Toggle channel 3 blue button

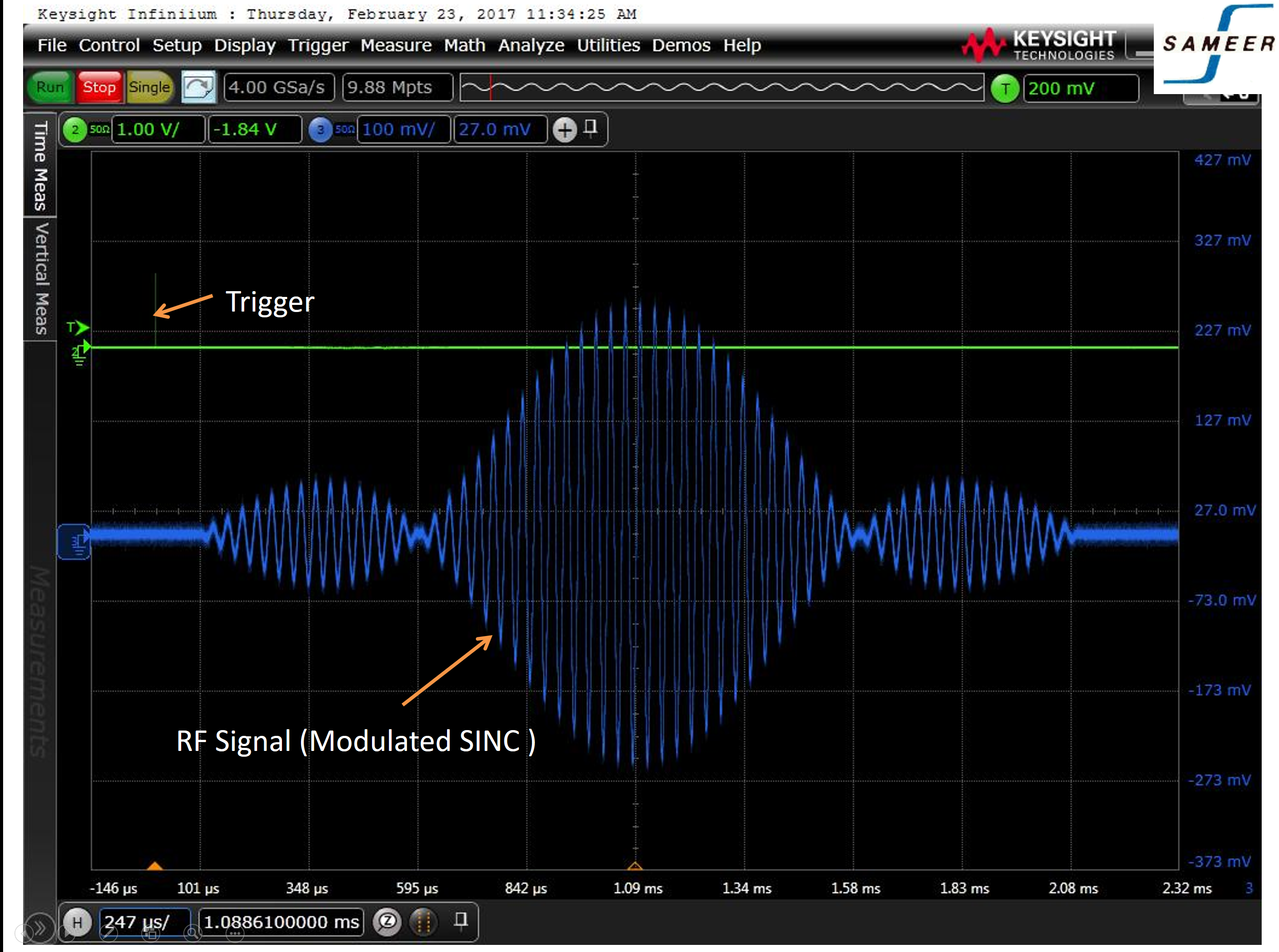tap(321, 130)
